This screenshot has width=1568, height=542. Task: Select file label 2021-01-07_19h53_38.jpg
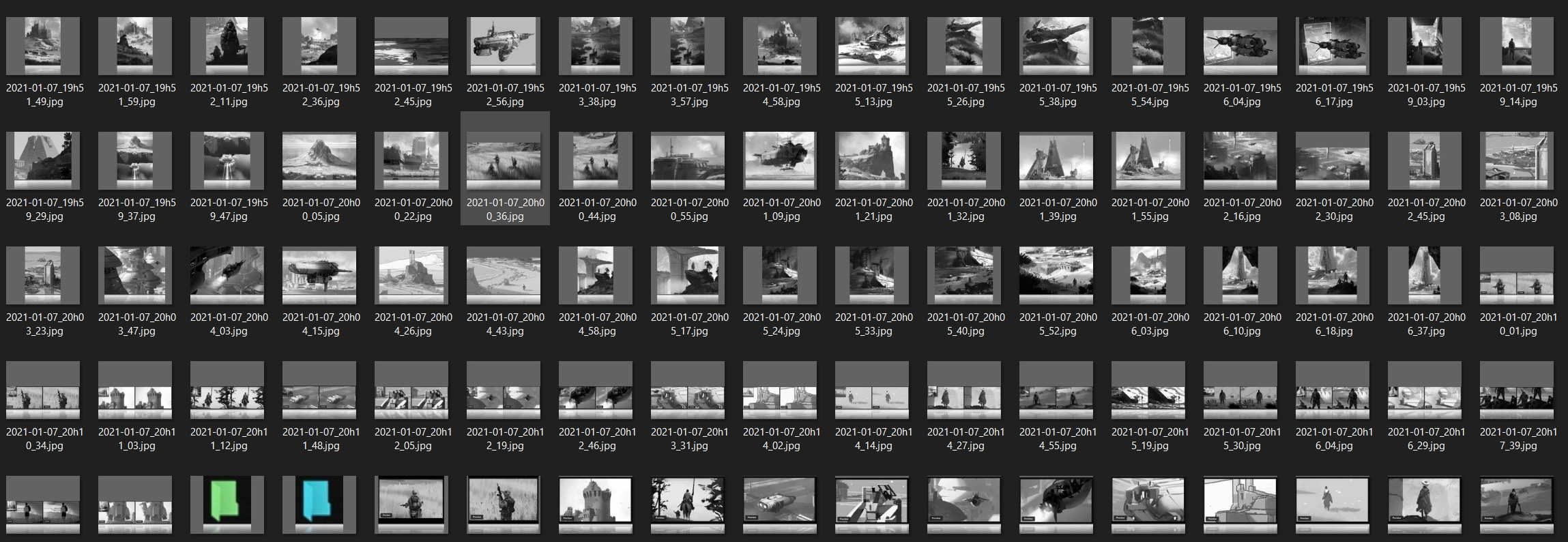pos(598,95)
